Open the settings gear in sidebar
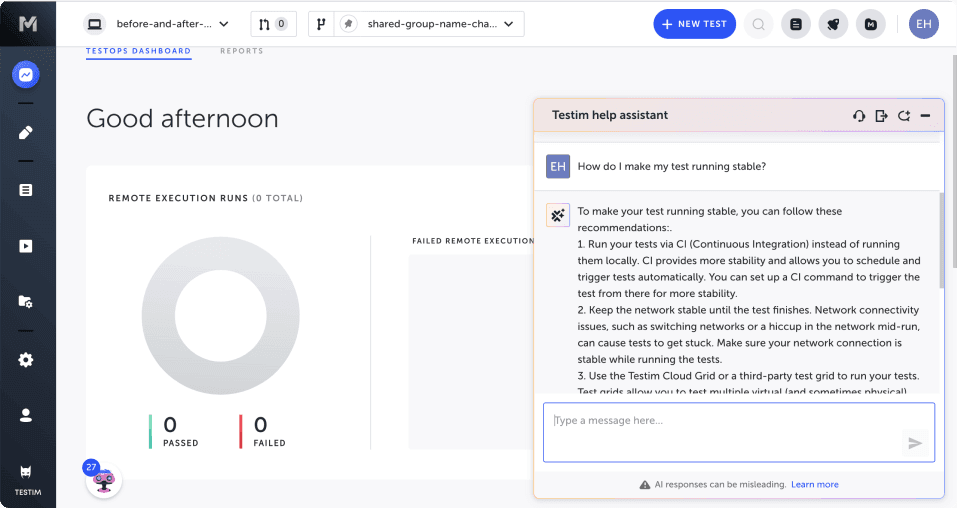 (26, 360)
